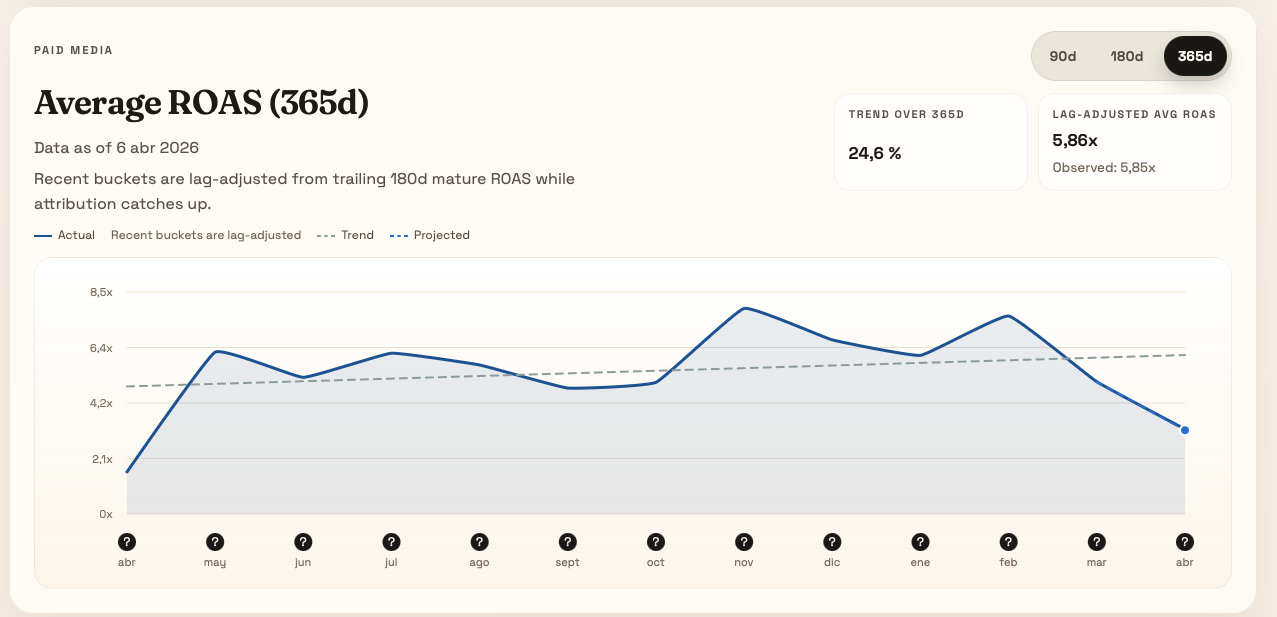Select the 180d time range
The height and width of the screenshot is (617, 1277).
tap(1127, 56)
